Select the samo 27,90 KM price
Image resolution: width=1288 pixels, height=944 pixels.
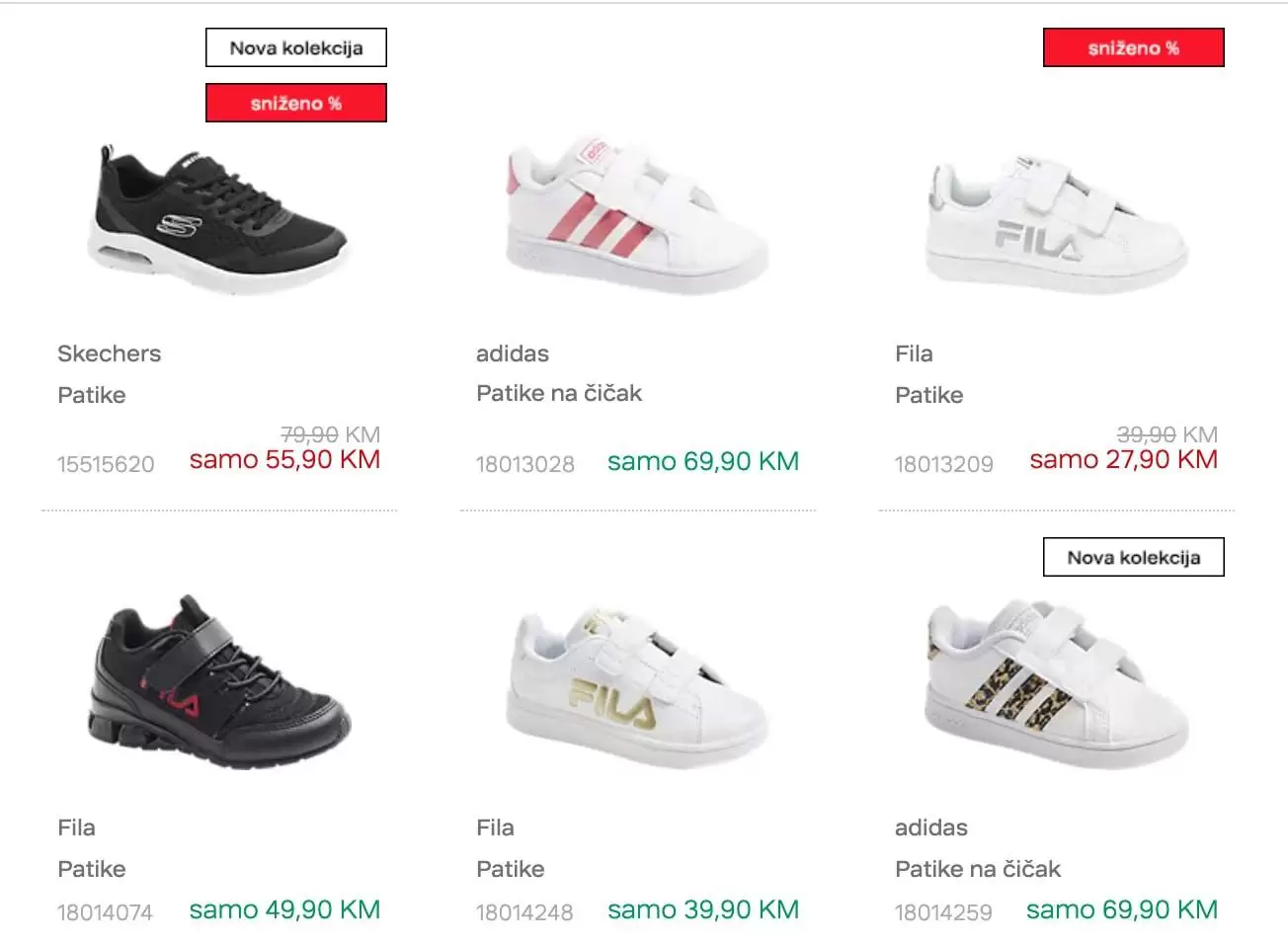[x=1123, y=459]
